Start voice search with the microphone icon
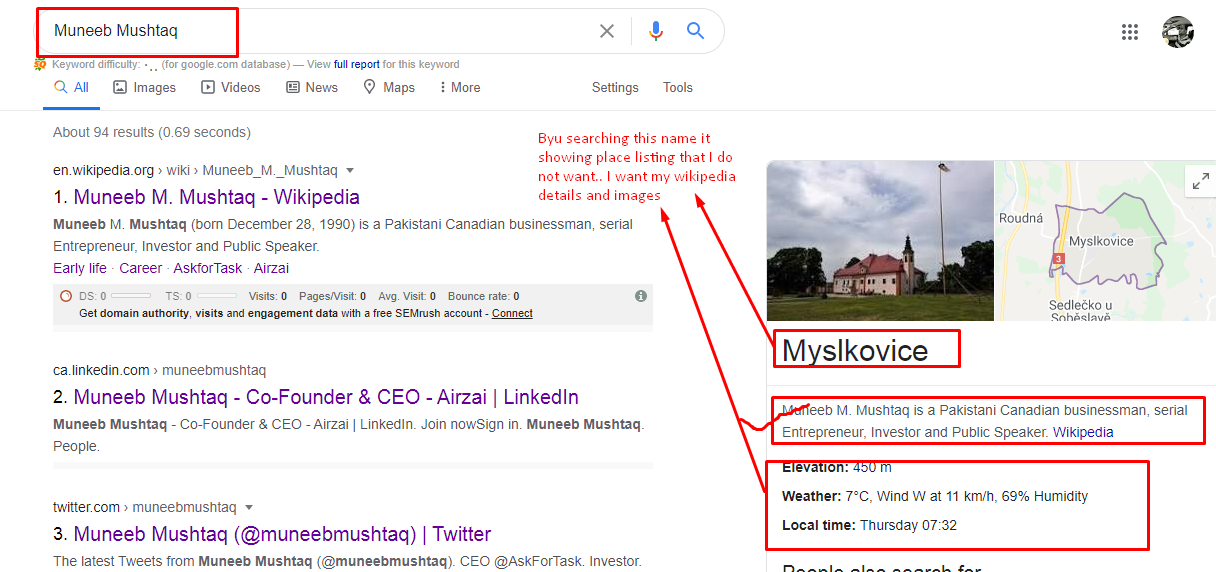Image resolution: width=1216 pixels, height=572 pixels. click(656, 31)
